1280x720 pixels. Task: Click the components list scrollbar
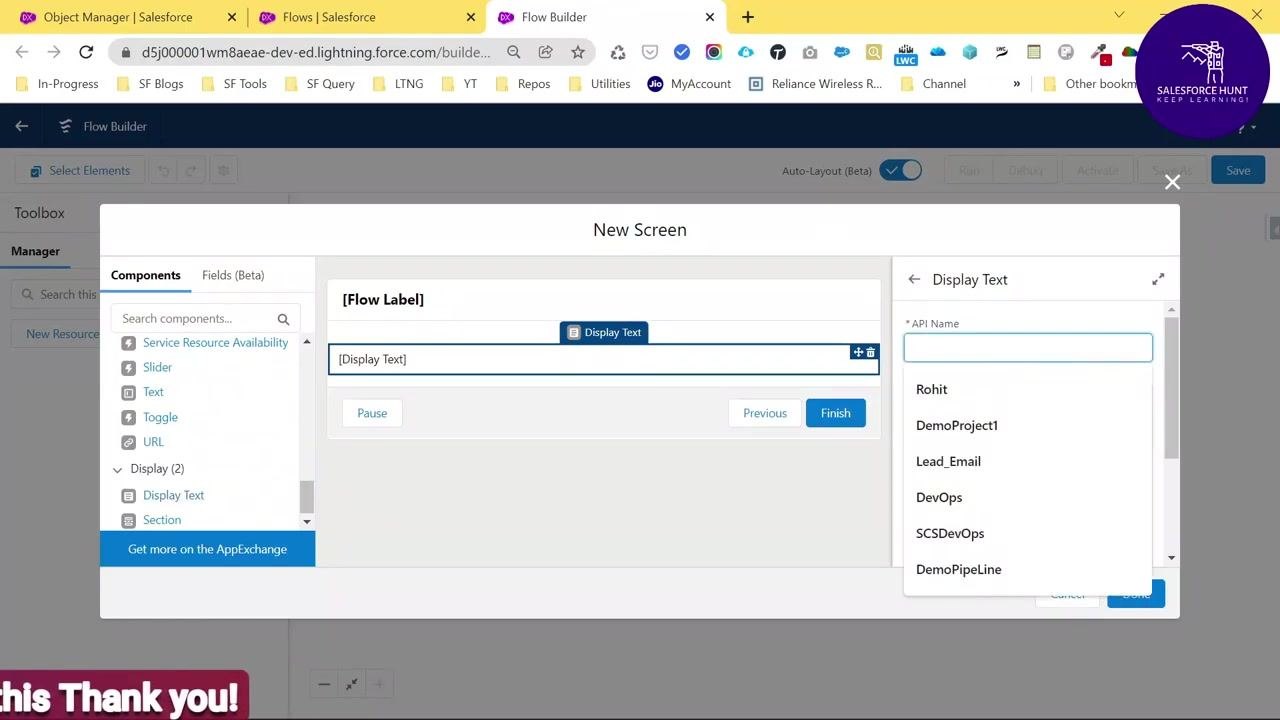pos(306,496)
